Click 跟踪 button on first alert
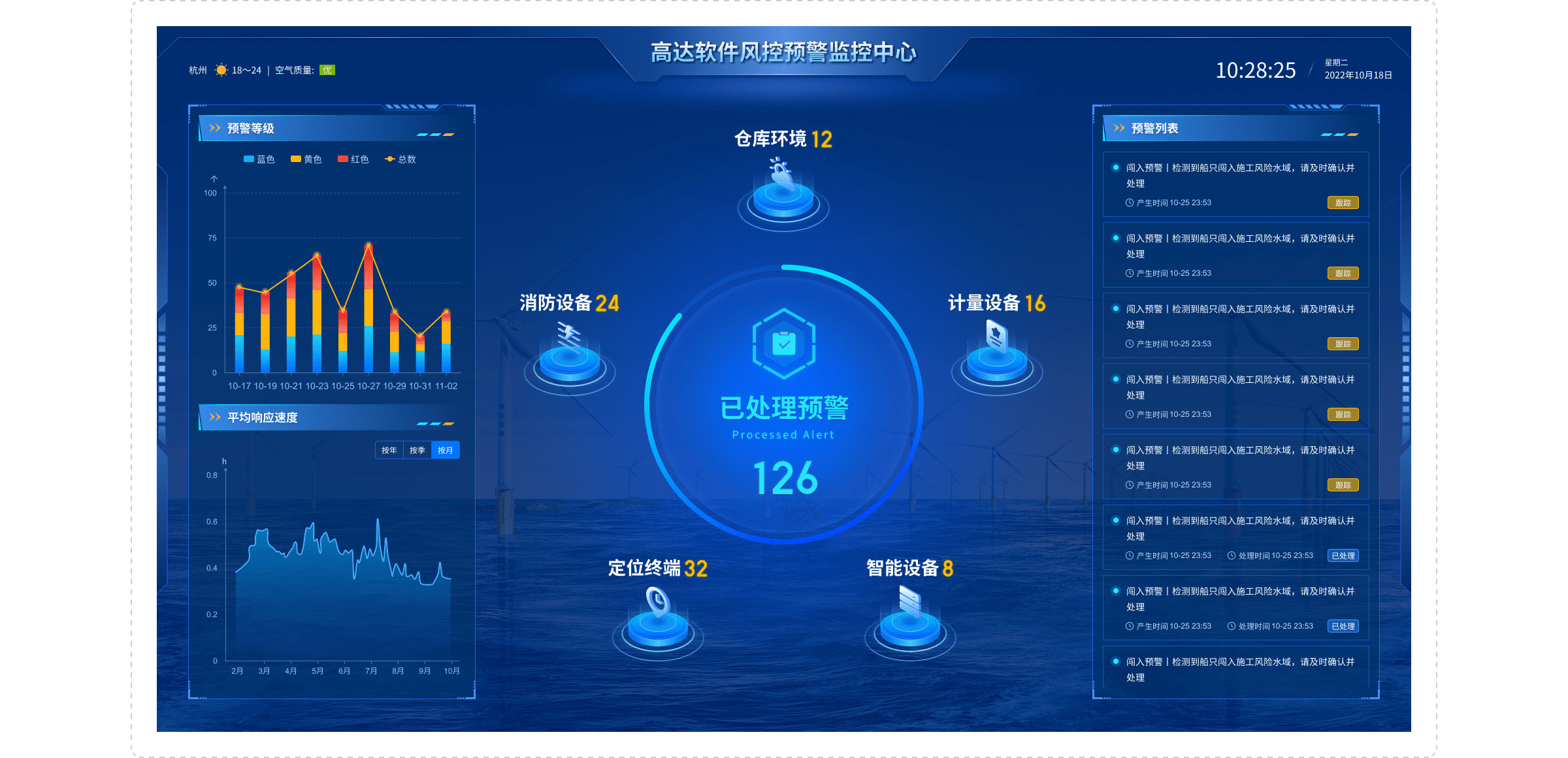1568x758 pixels. 1343,203
